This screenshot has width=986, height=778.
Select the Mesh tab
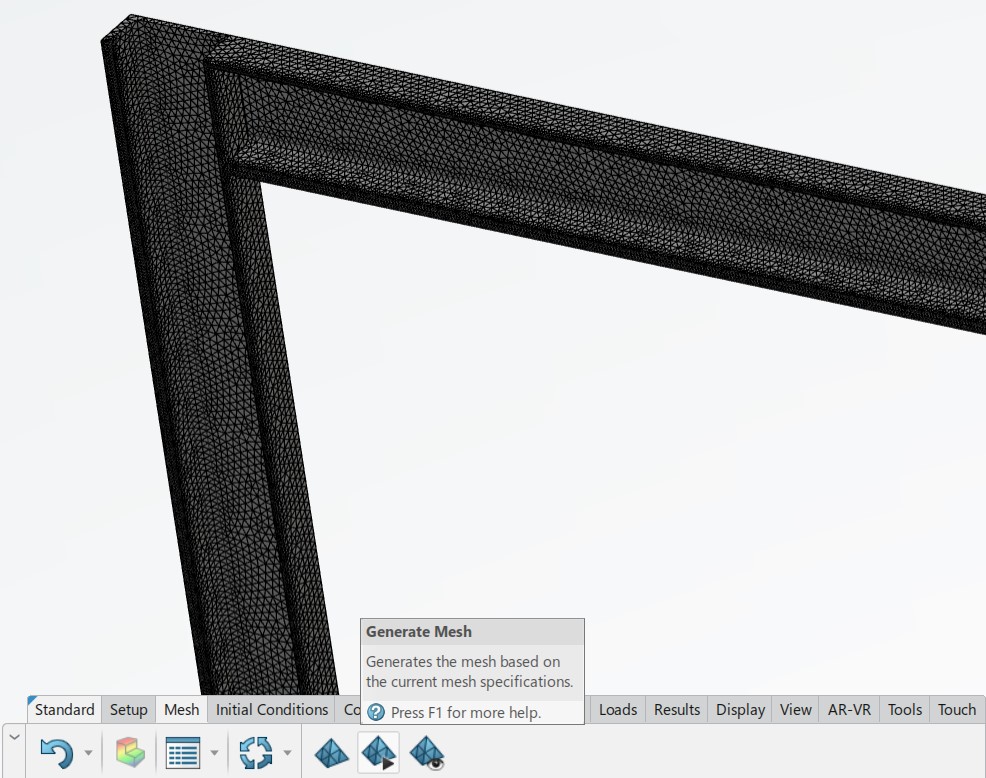coord(180,710)
